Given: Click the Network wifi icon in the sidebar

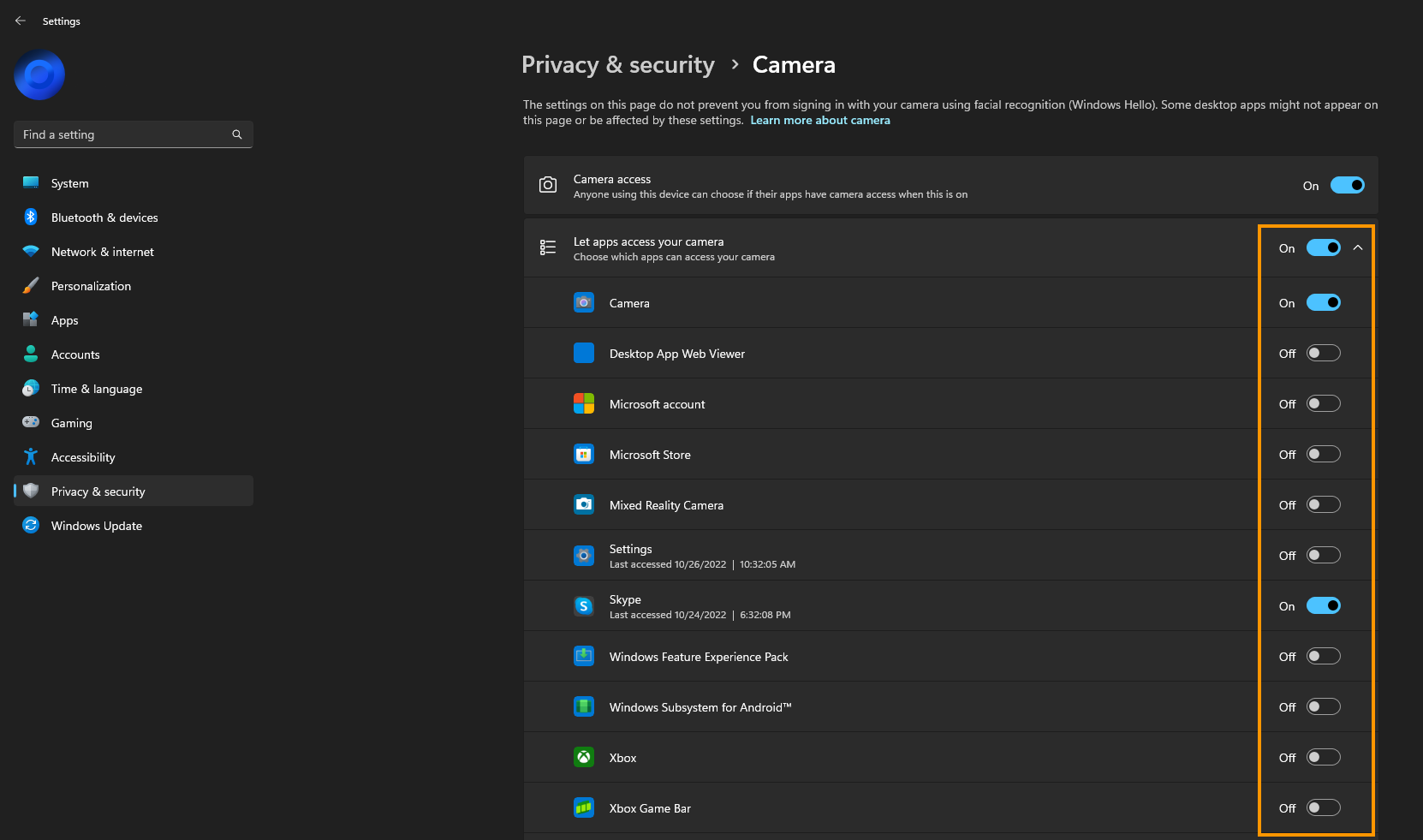Looking at the screenshot, I should [x=31, y=251].
